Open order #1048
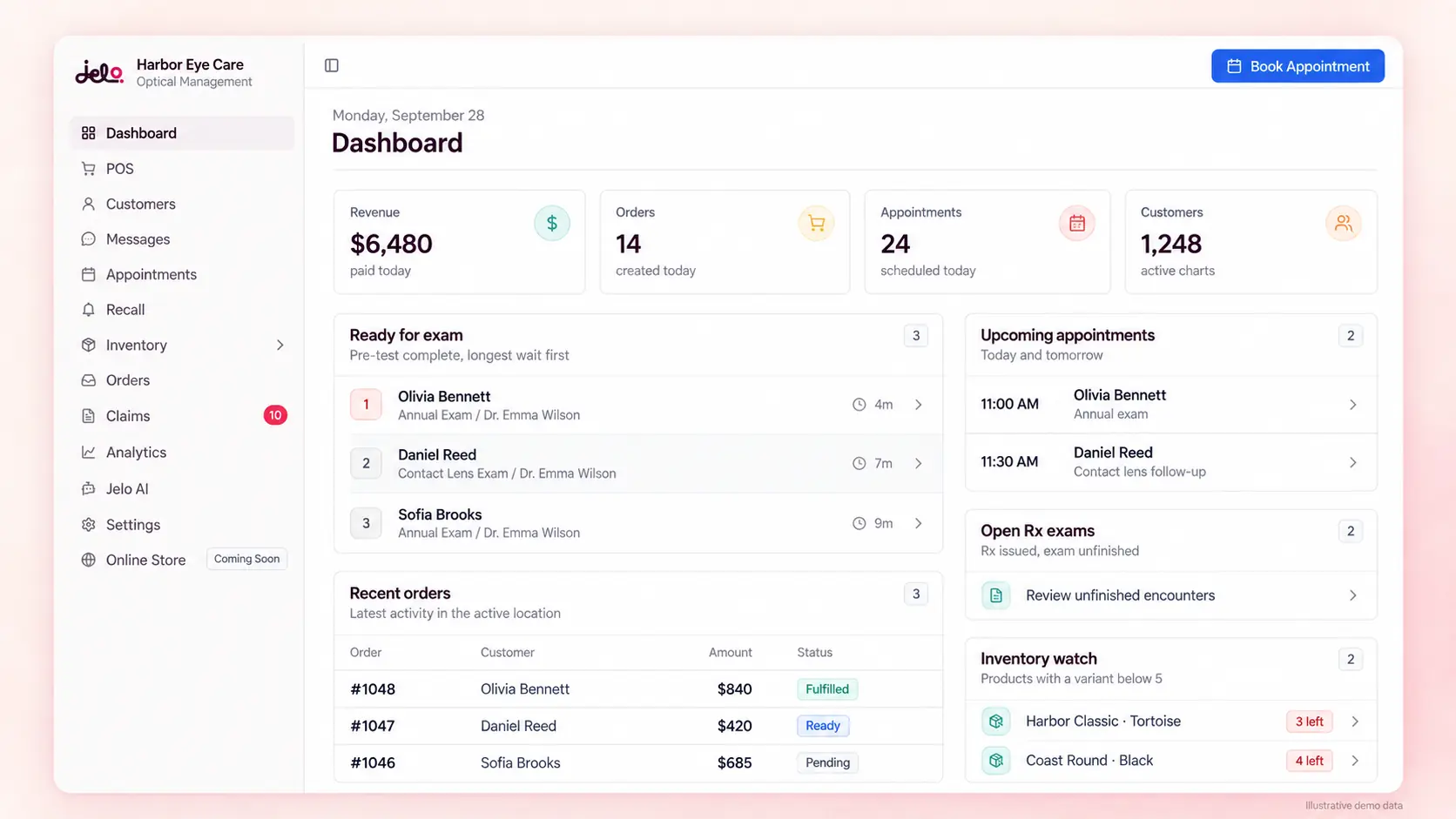The image size is (1456, 819). [638, 689]
